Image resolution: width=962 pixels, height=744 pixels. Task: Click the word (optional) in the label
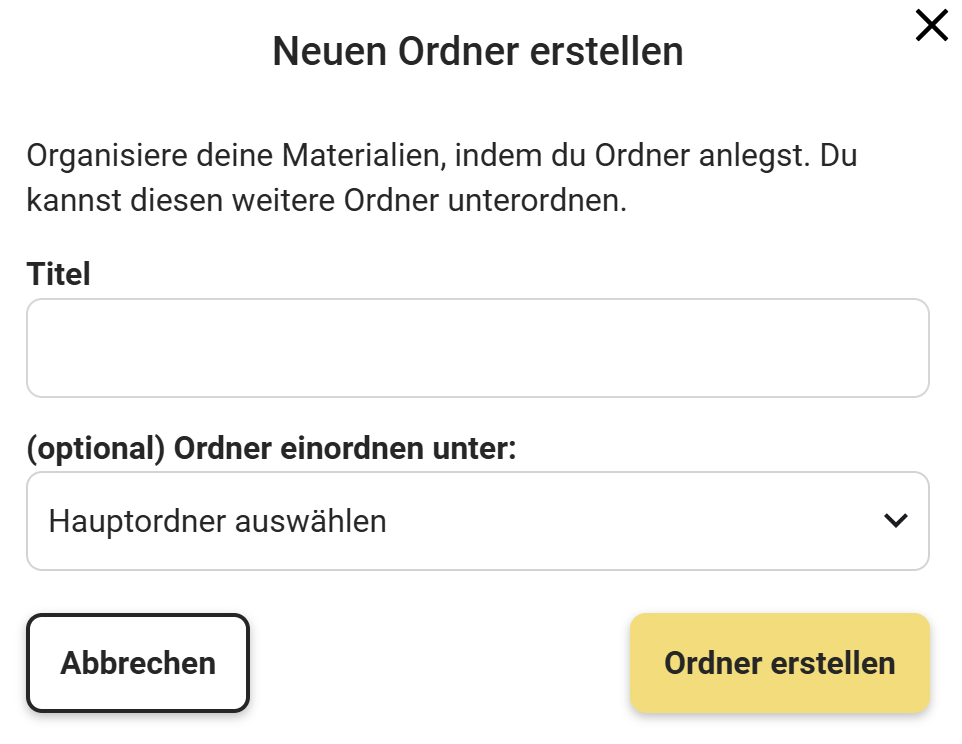point(95,449)
